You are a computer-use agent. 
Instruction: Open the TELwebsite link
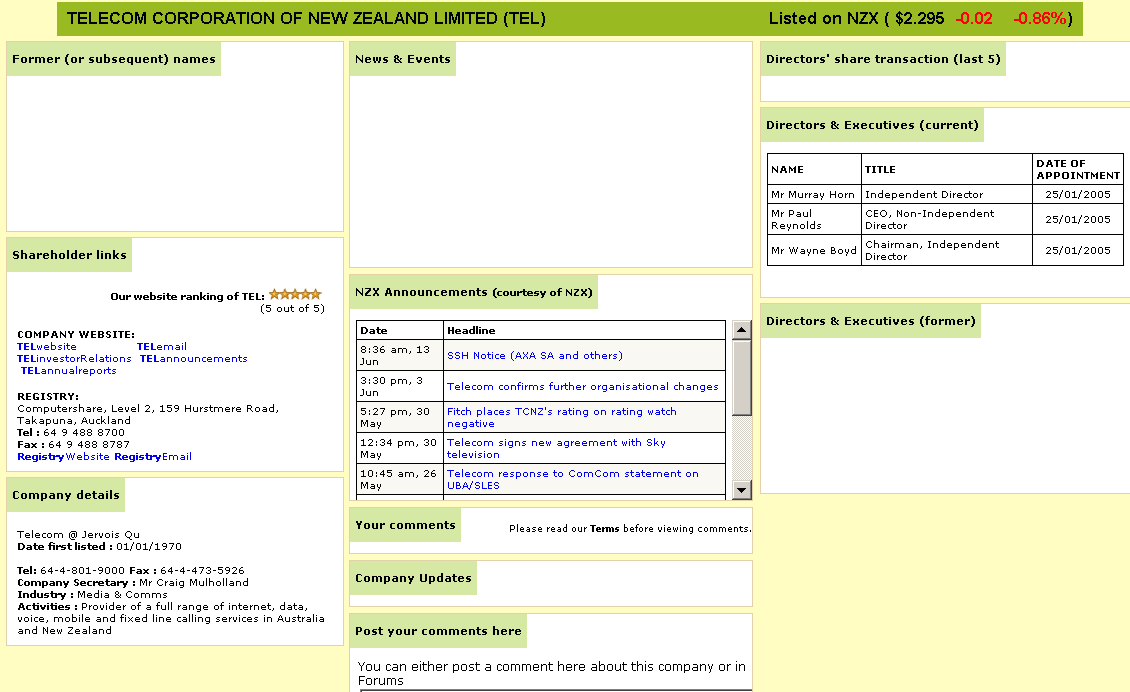click(47, 347)
